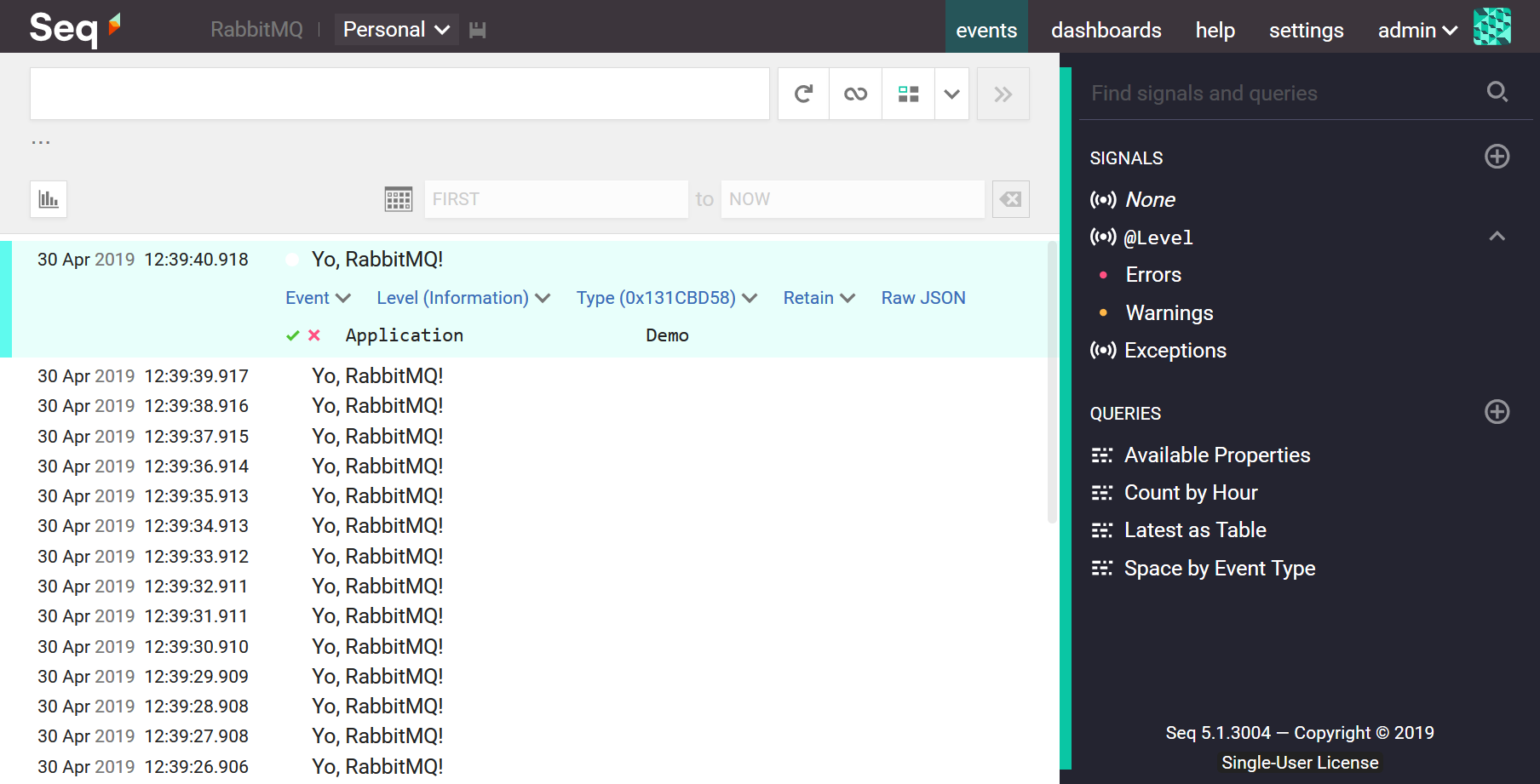
Task: Click the level indicator dot of first event
Action: tap(293, 260)
